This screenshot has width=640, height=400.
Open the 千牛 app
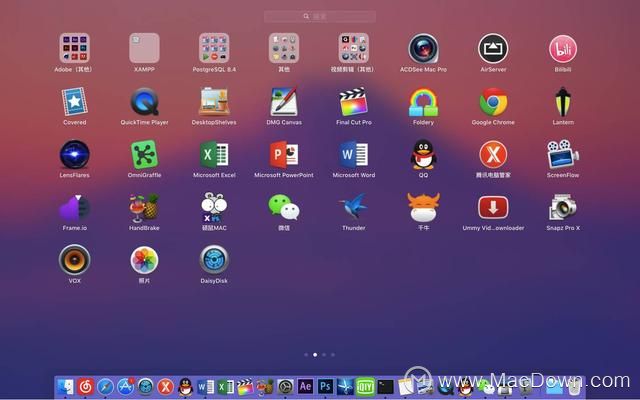tap(423, 207)
